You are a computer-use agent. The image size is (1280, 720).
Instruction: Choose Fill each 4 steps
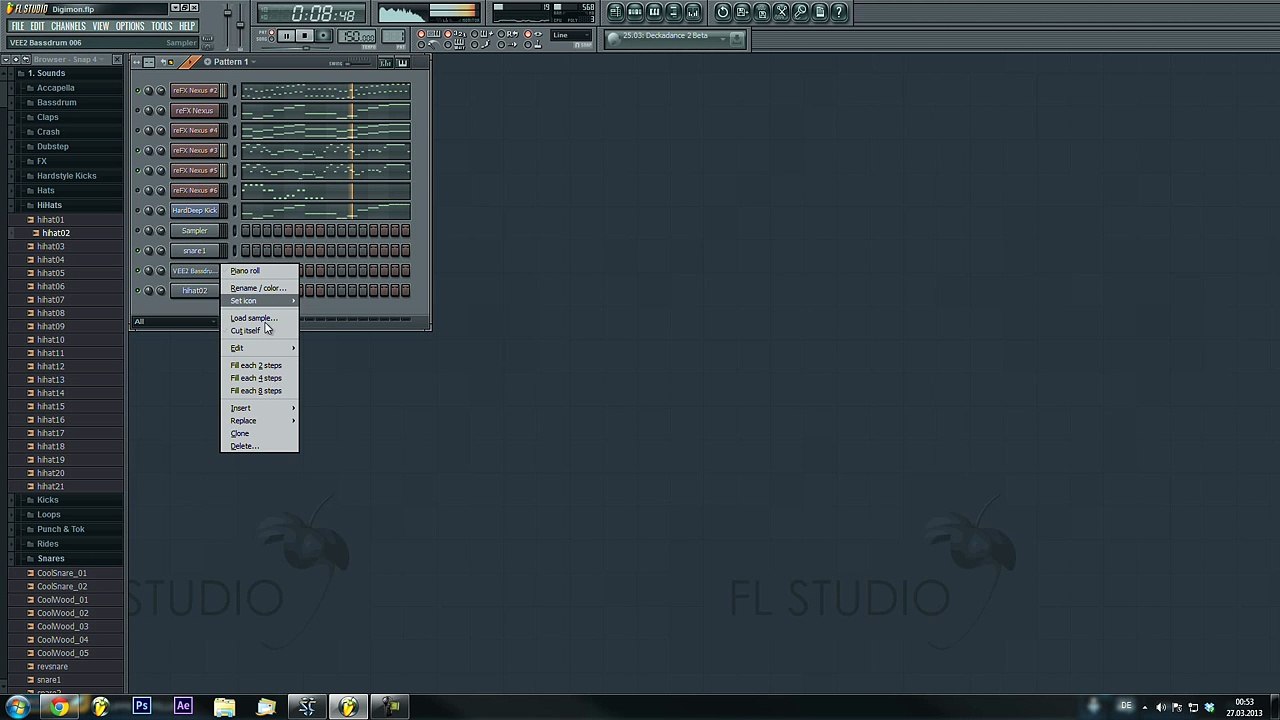[259, 378]
